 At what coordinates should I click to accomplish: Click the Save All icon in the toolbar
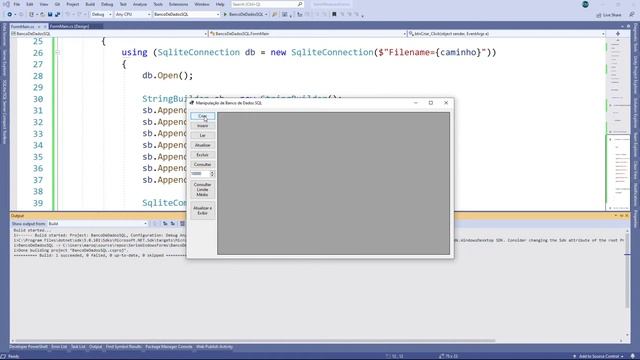[58, 14]
